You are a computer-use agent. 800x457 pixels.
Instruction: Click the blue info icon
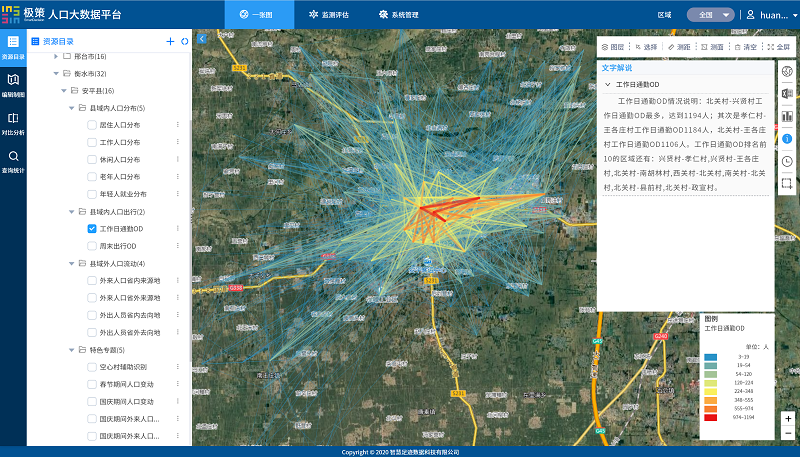[x=787, y=138]
